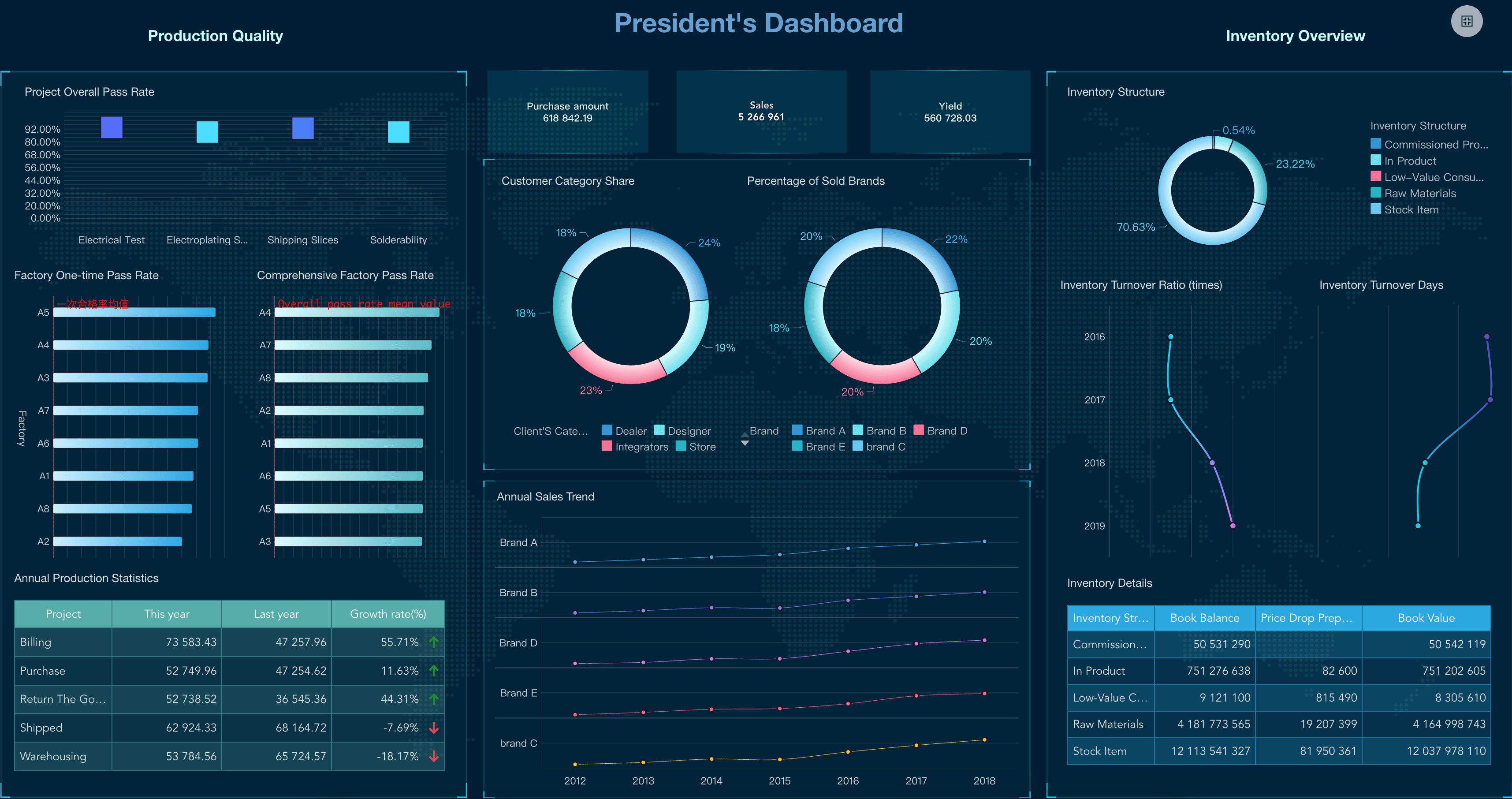The width and height of the screenshot is (1512, 799).
Task: Toggle Brand A in brand legend
Action: click(x=819, y=431)
